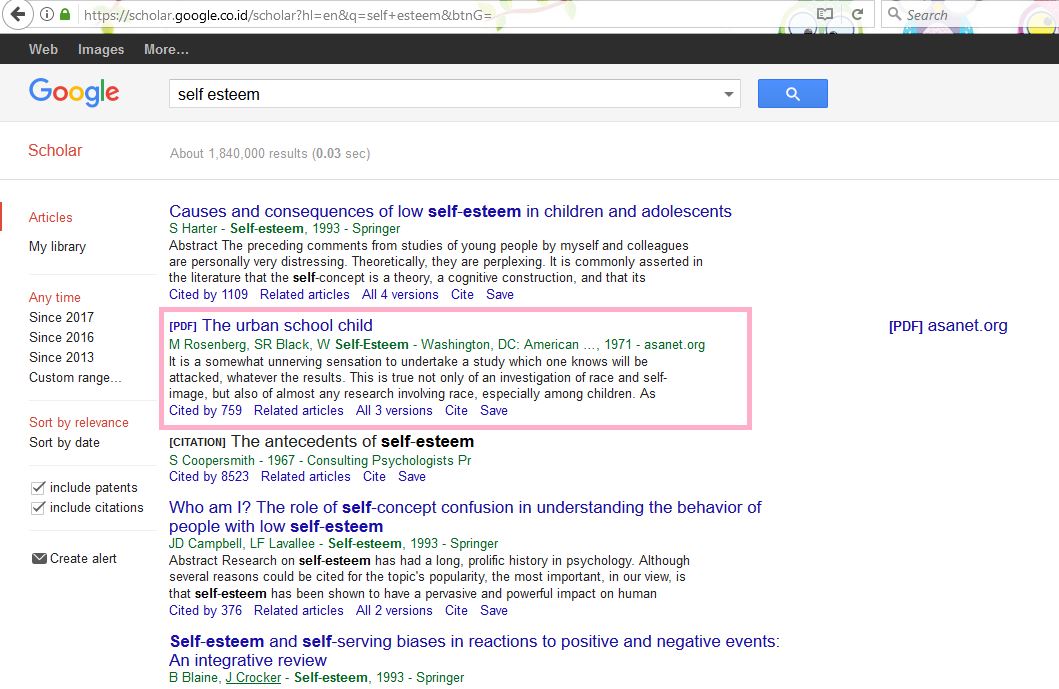1059x689 pixels.
Task: Expand the More... navigation menu
Action: (165, 48)
